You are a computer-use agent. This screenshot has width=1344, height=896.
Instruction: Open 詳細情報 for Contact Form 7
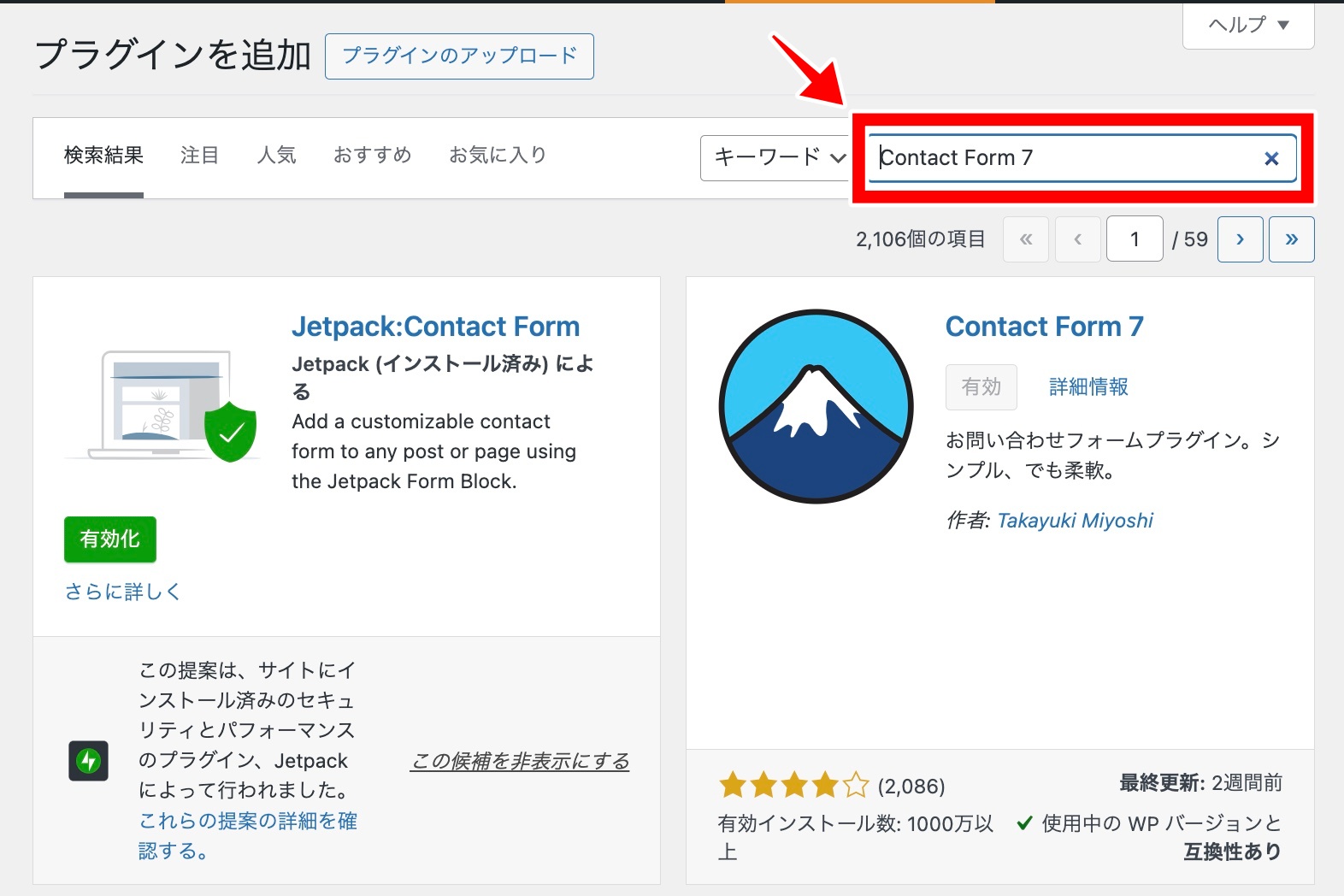coord(1088,387)
